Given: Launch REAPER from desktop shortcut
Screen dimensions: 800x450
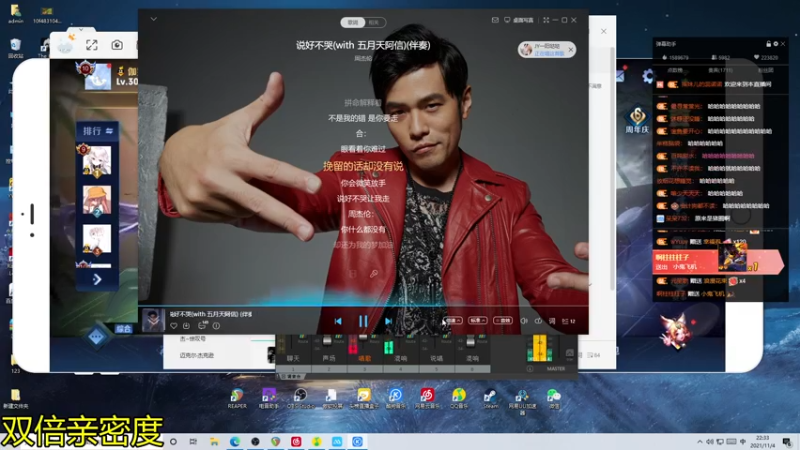Looking at the screenshot, I should click(x=237, y=398).
